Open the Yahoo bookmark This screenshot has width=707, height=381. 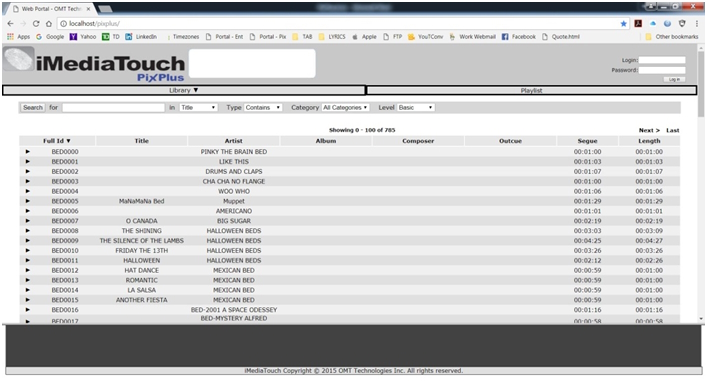pos(83,37)
